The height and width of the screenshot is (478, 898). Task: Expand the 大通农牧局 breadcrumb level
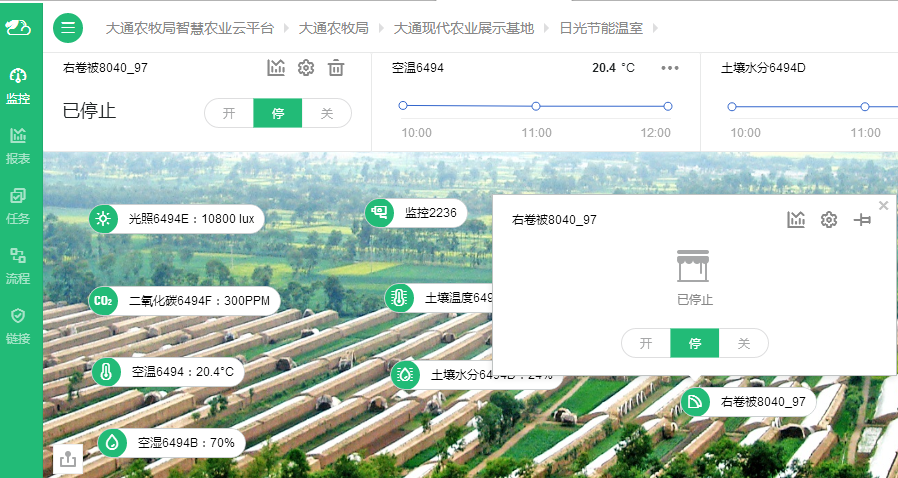pyautogui.click(x=334, y=28)
